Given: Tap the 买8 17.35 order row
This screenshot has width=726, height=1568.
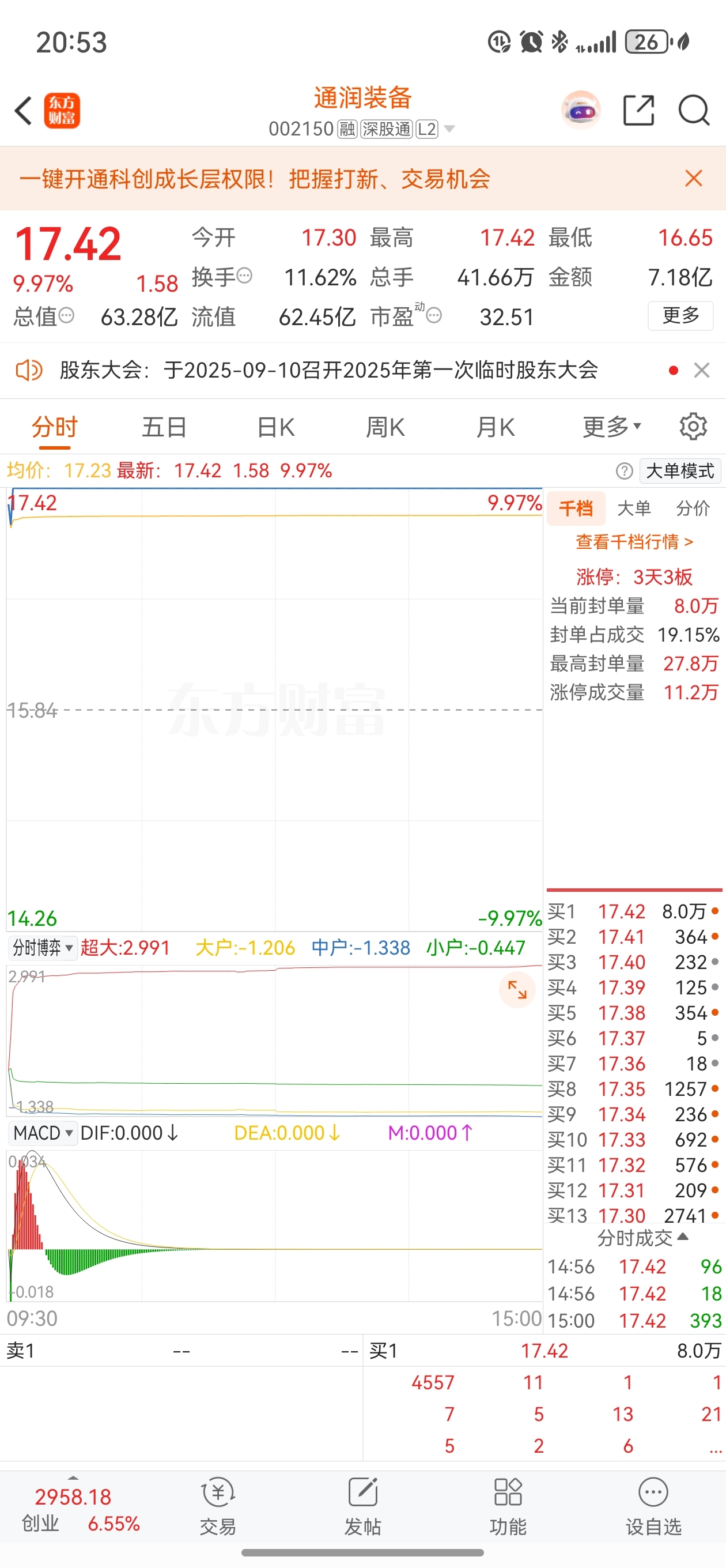Looking at the screenshot, I should 633,1089.
